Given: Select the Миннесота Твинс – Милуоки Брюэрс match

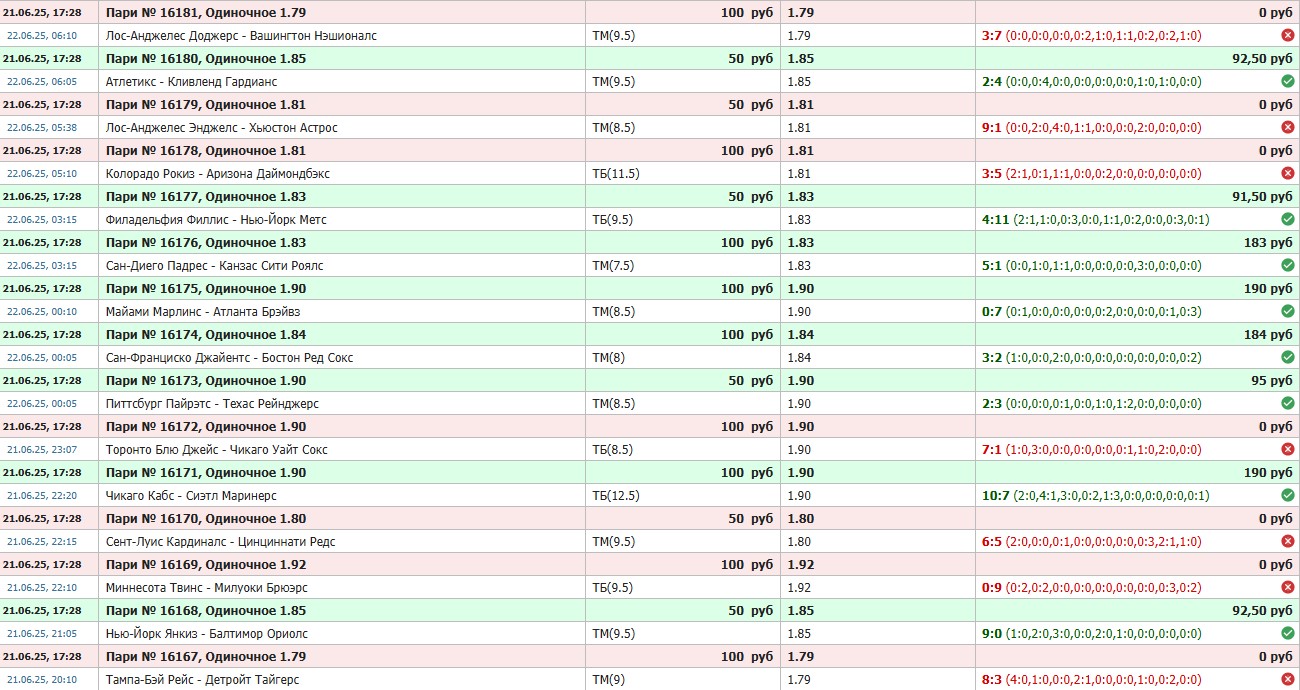Looking at the screenshot, I should click(207, 588).
